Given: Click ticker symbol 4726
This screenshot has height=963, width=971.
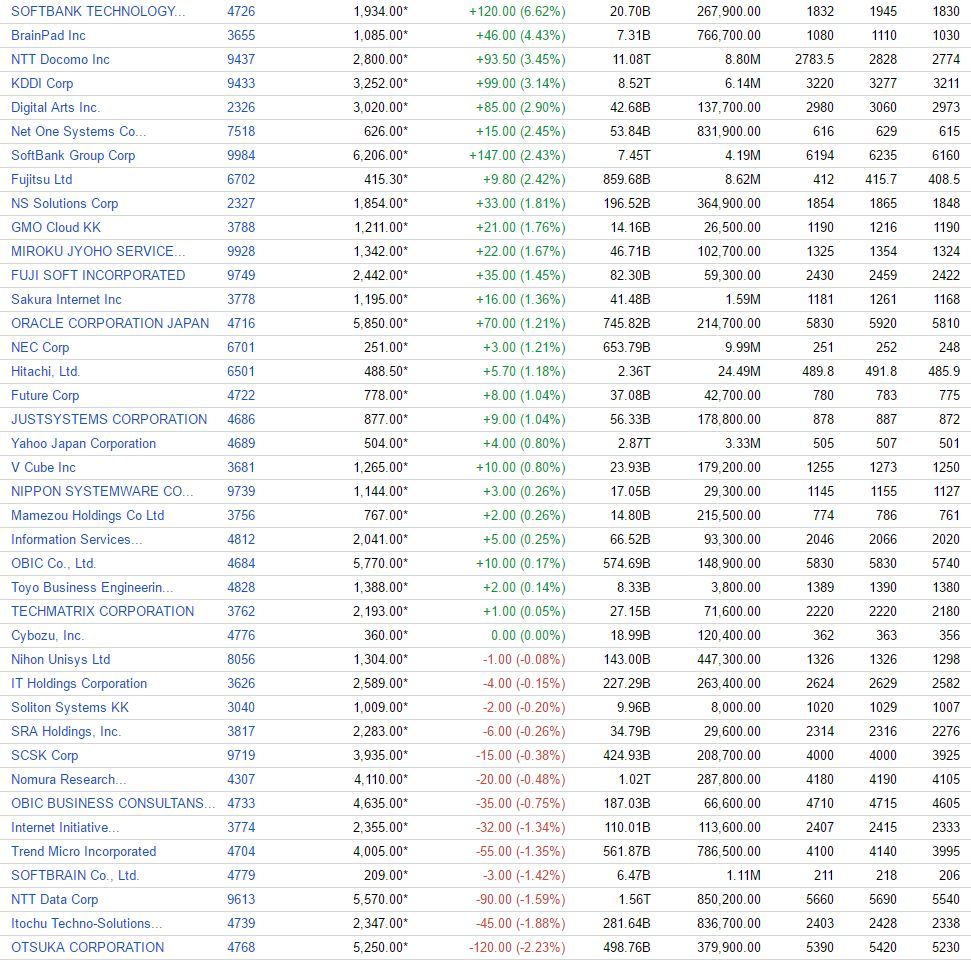Looking at the screenshot, I should [x=241, y=11].
